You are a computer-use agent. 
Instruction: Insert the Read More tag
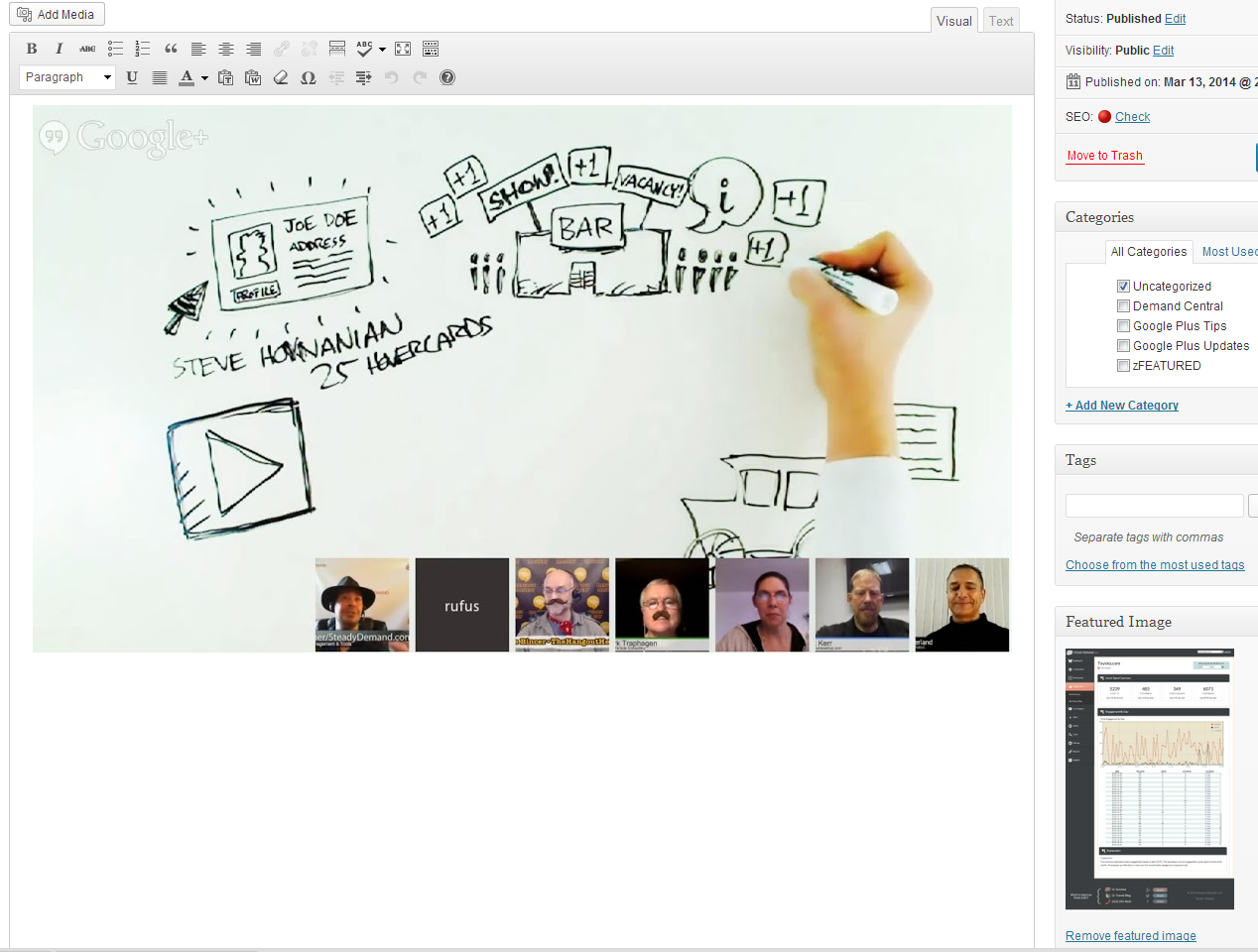tap(337, 49)
